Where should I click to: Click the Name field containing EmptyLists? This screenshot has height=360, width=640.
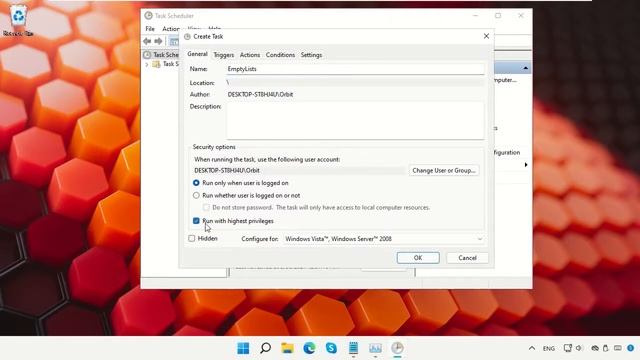355,69
